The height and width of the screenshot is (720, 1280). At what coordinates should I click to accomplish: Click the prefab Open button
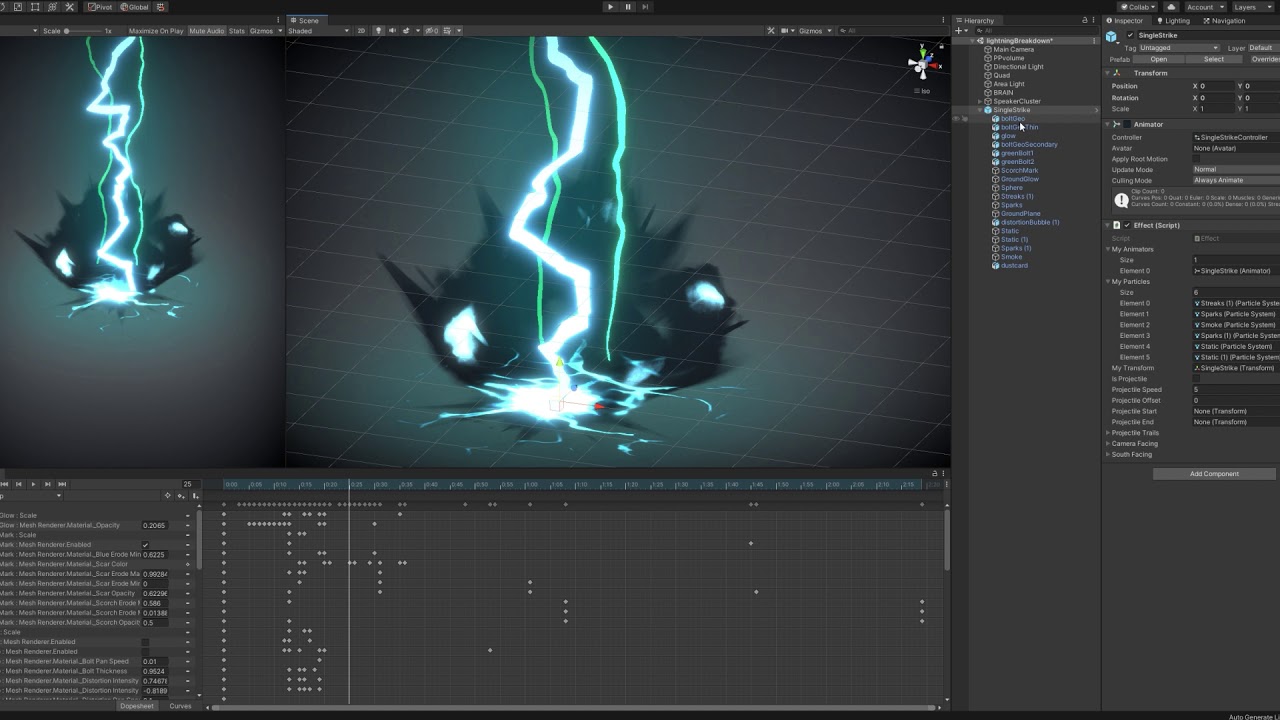pyautogui.click(x=1158, y=59)
